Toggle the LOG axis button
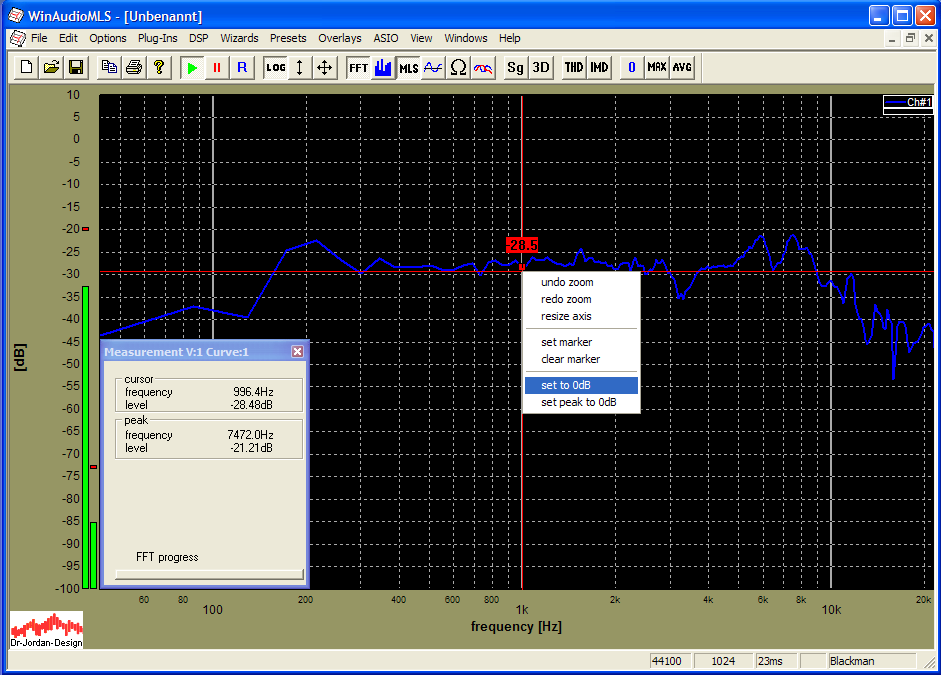 point(275,67)
